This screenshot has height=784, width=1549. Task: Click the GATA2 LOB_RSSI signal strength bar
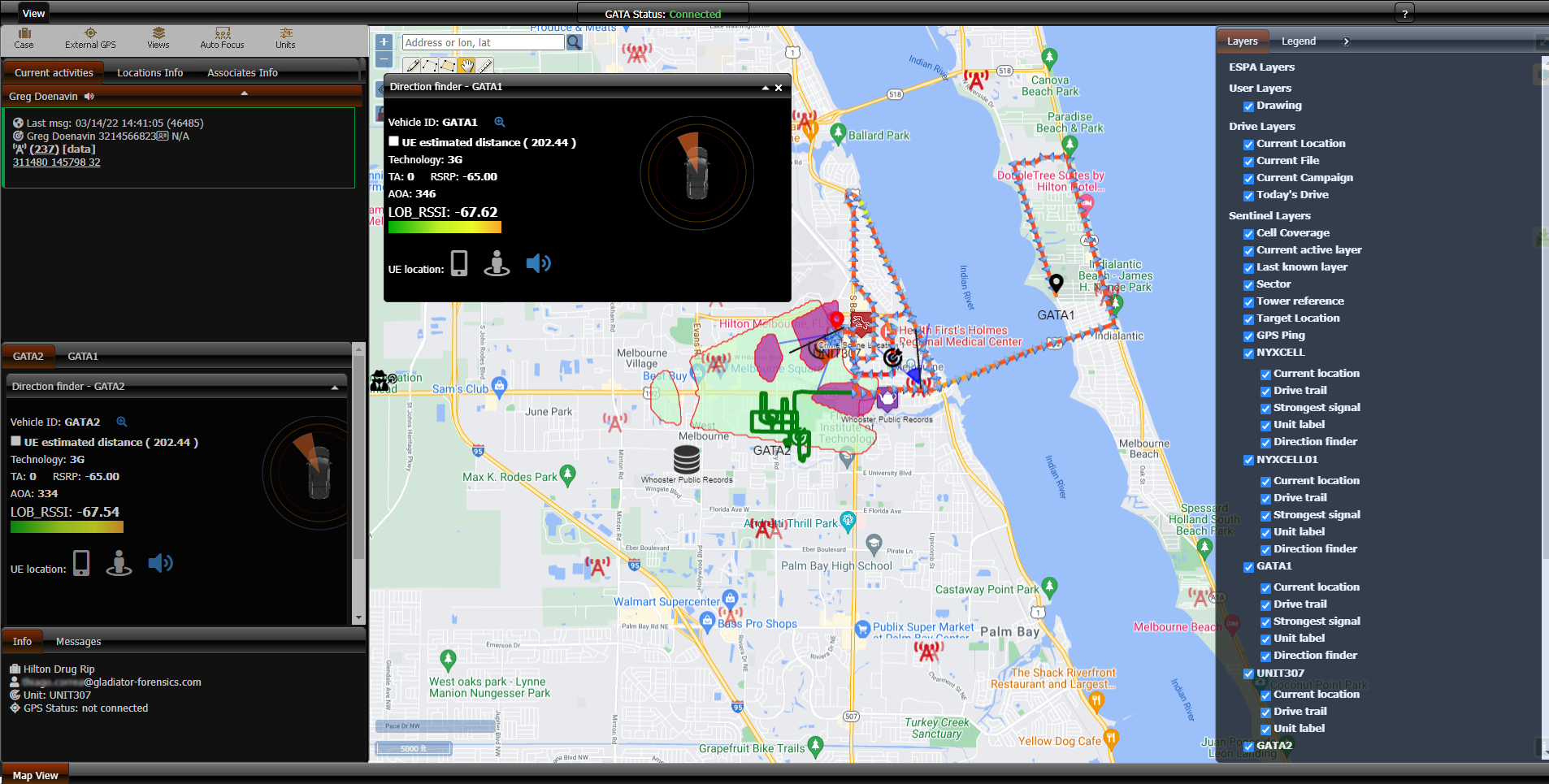[67, 527]
